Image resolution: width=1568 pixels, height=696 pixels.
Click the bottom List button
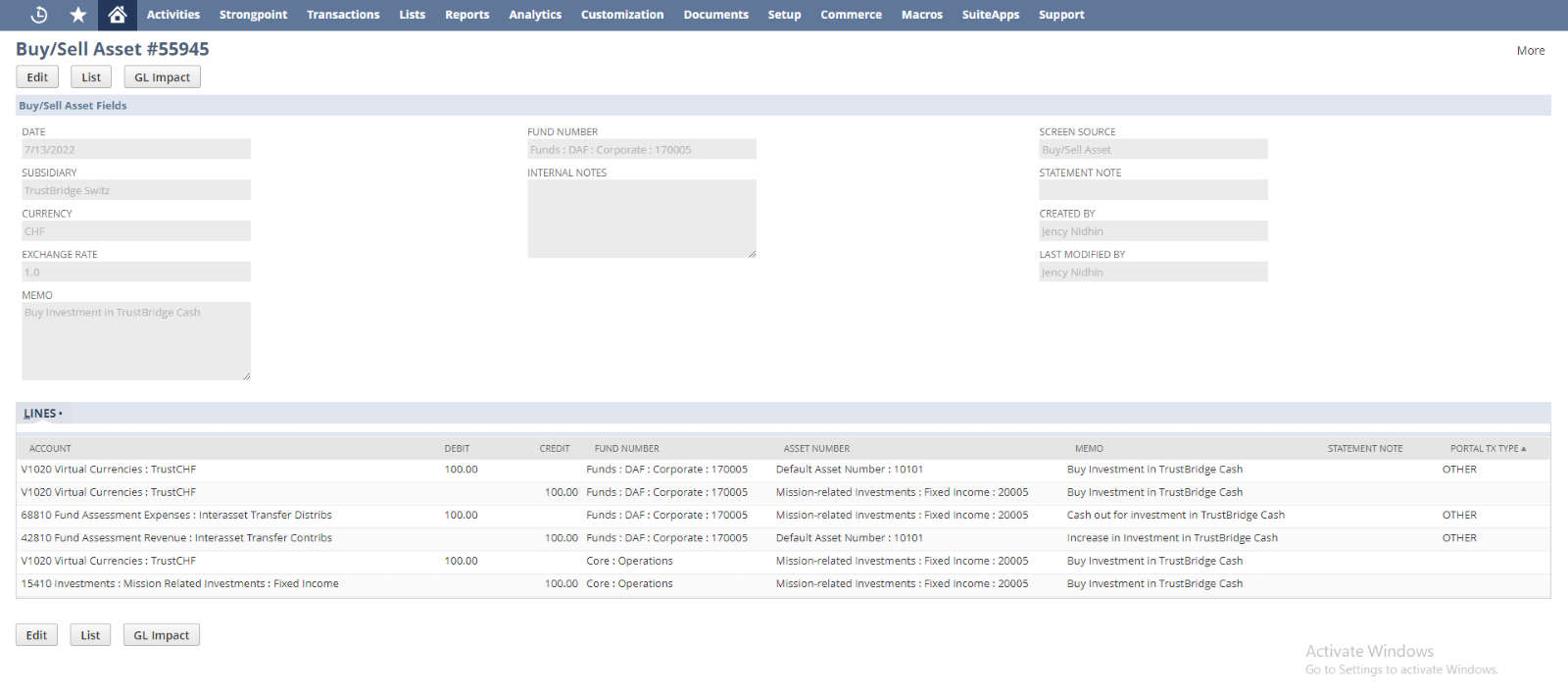coord(90,635)
